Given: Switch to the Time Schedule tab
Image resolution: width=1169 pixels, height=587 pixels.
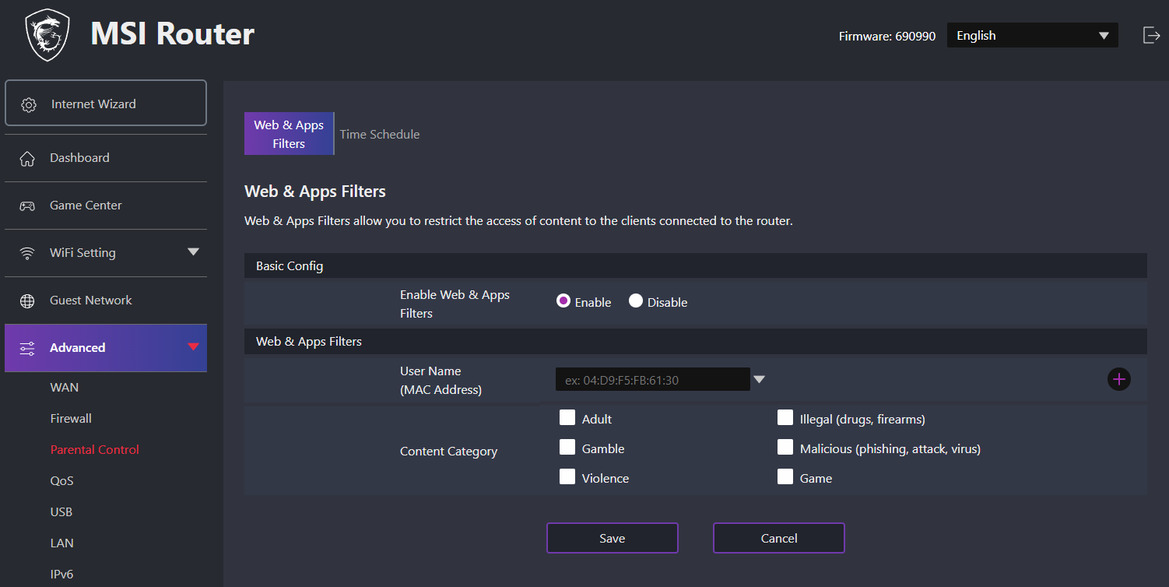Looking at the screenshot, I should (x=379, y=134).
